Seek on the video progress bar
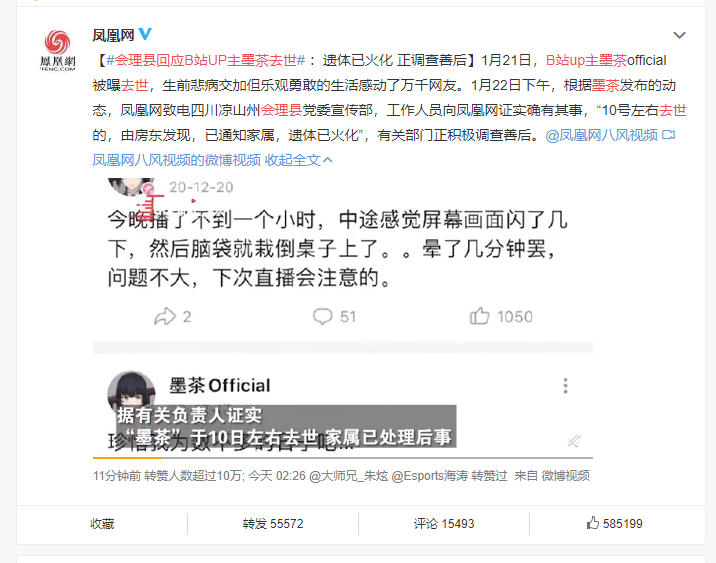The image size is (716, 563). [x=342, y=457]
